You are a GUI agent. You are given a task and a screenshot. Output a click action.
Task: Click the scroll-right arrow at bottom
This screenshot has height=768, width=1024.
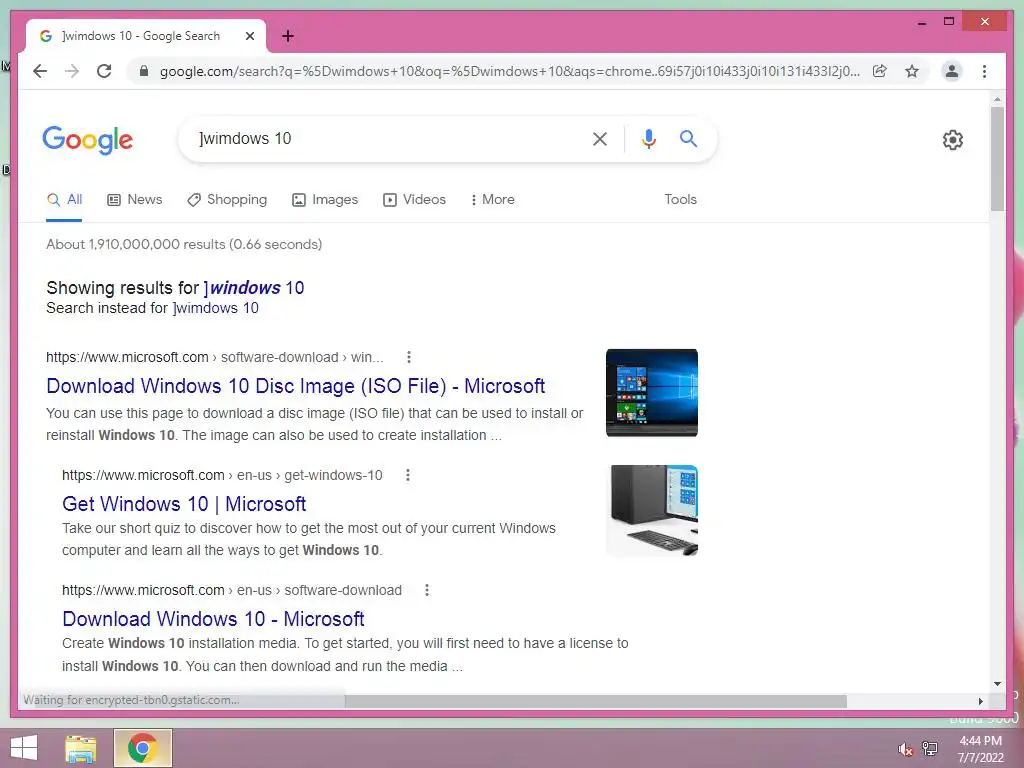[x=980, y=701]
